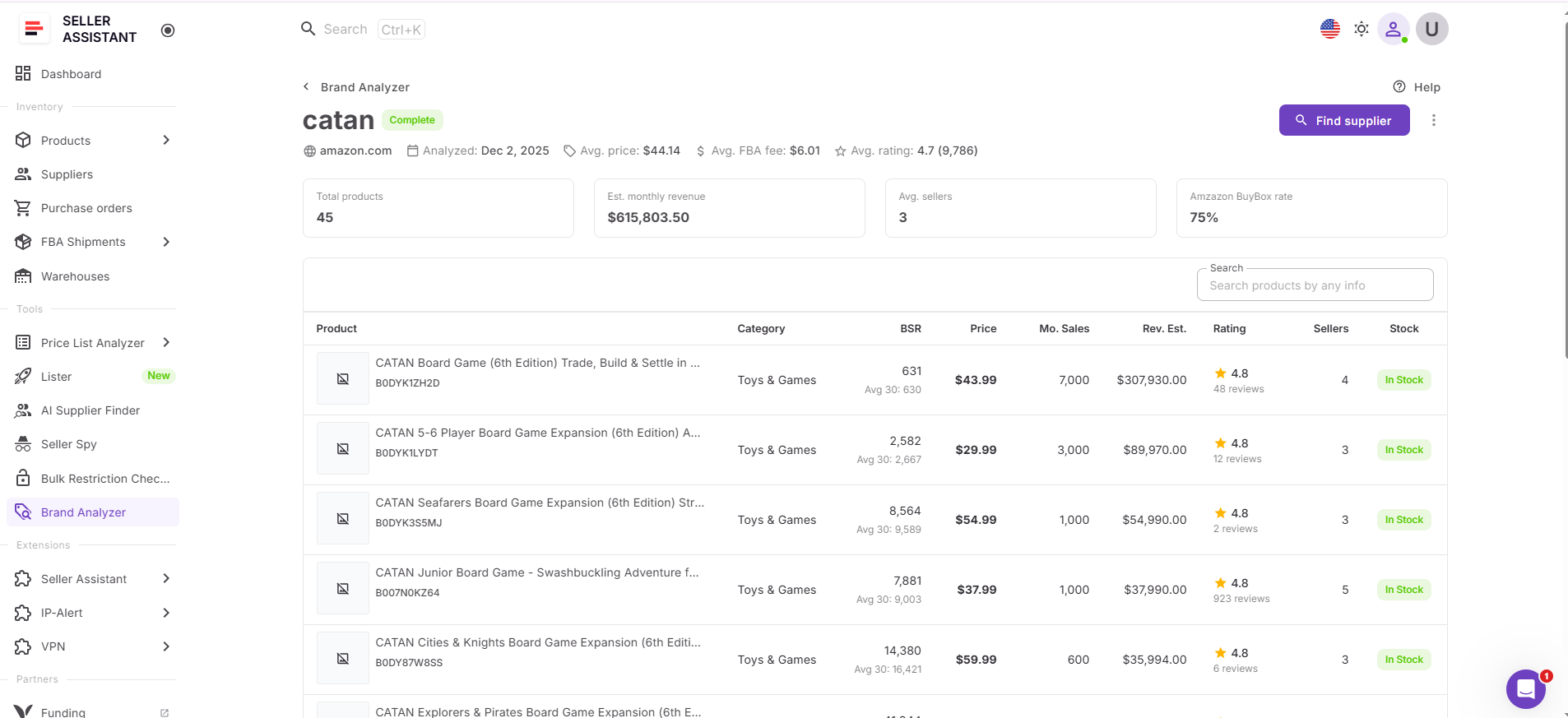Viewport: 1568px width, 718px height.
Task: Click the Help question mark icon
Action: (1399, 87)
